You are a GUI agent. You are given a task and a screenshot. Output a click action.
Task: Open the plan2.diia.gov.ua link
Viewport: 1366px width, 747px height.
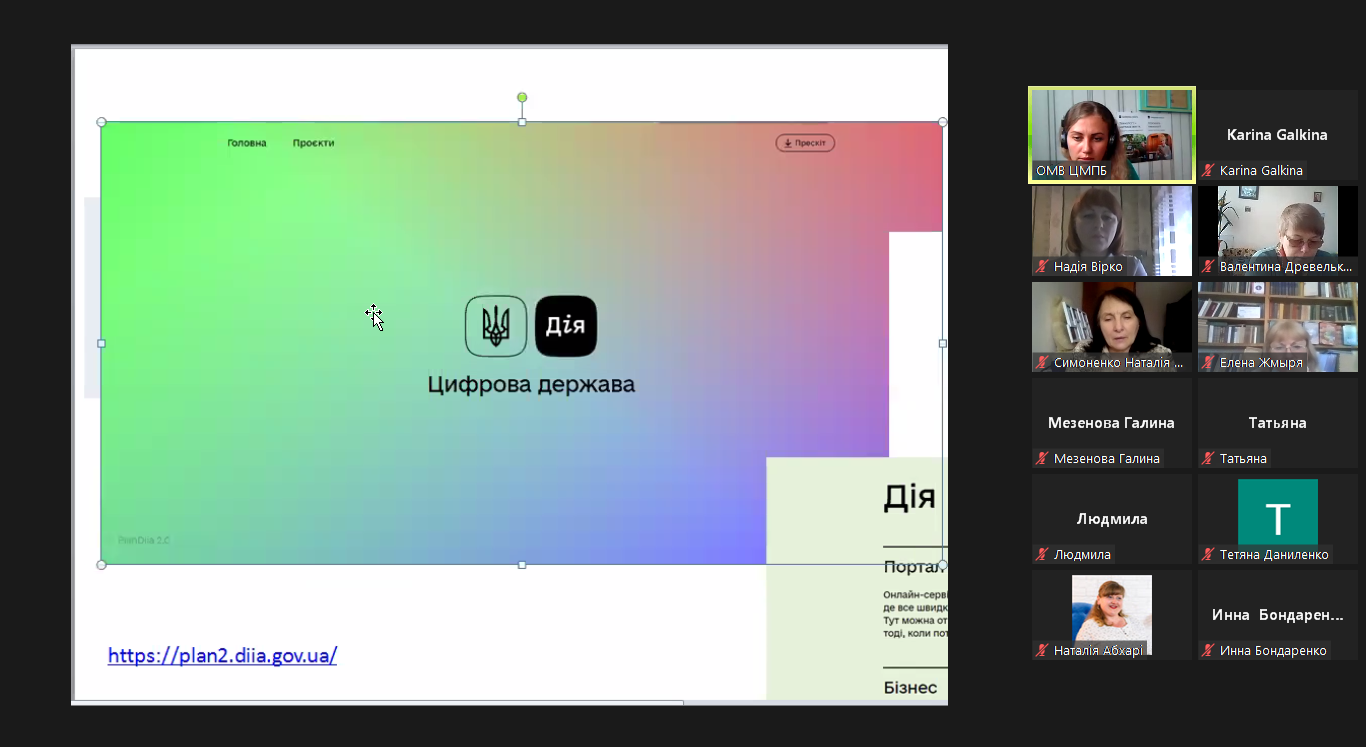click(x=222, y=656)
